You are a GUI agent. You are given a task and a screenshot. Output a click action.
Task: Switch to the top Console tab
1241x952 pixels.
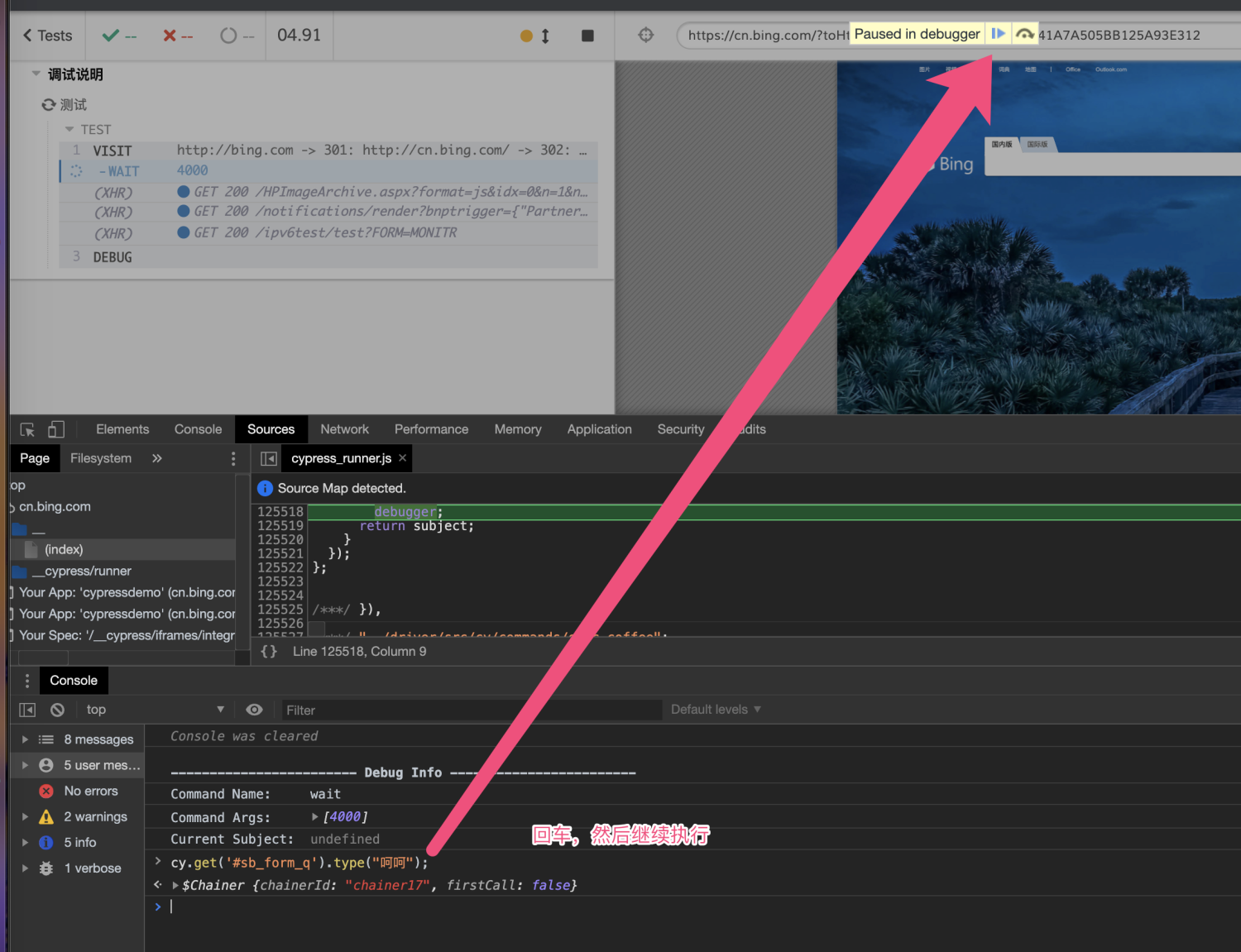198,429
